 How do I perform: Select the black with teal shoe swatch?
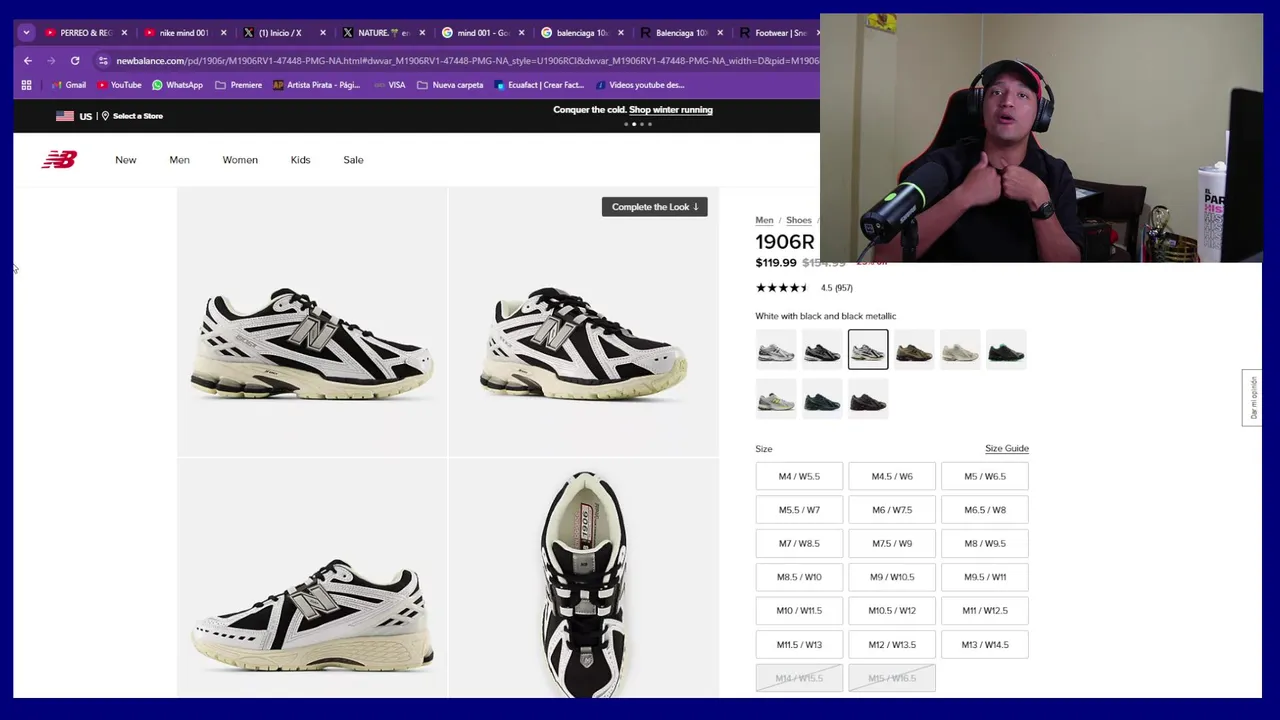(1006, 351)
